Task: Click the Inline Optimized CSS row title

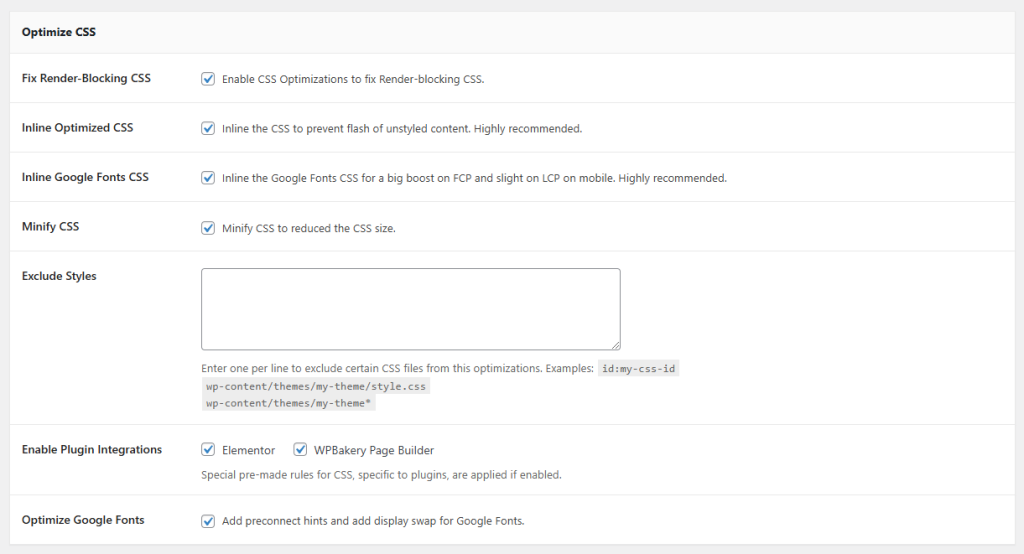Action: (77, 128)
